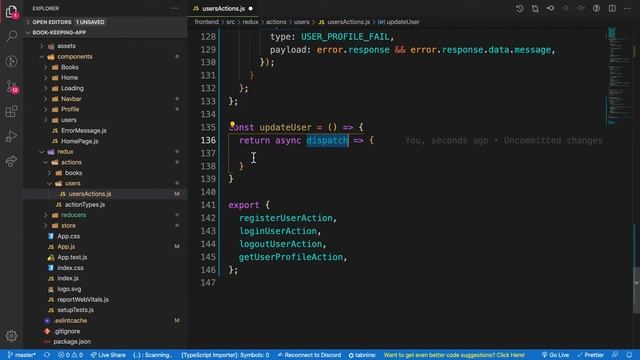This screenshot has width=640, height=360.
Task: Click the editor vertical scrollbar thumb
Action: click(636, 289)
